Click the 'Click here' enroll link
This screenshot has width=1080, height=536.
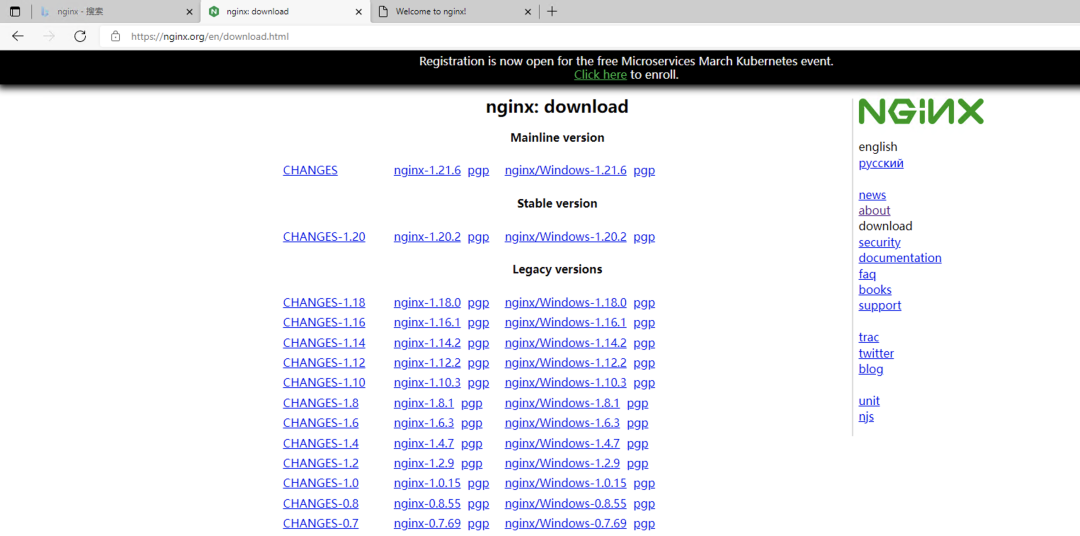[600, 75]
